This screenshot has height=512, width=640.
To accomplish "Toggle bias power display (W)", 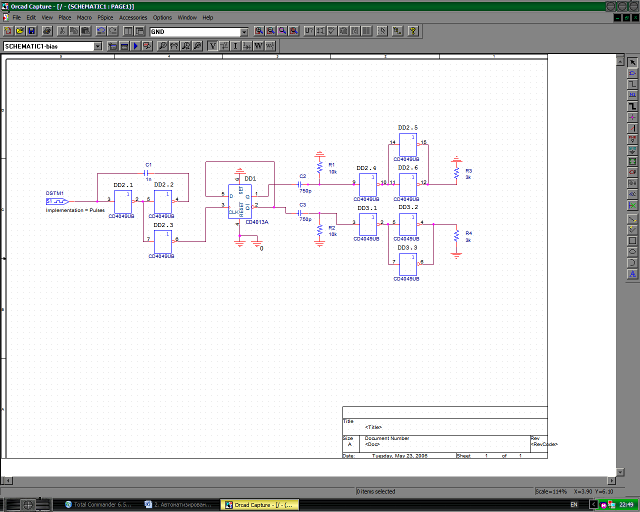I will click(259, 46).
